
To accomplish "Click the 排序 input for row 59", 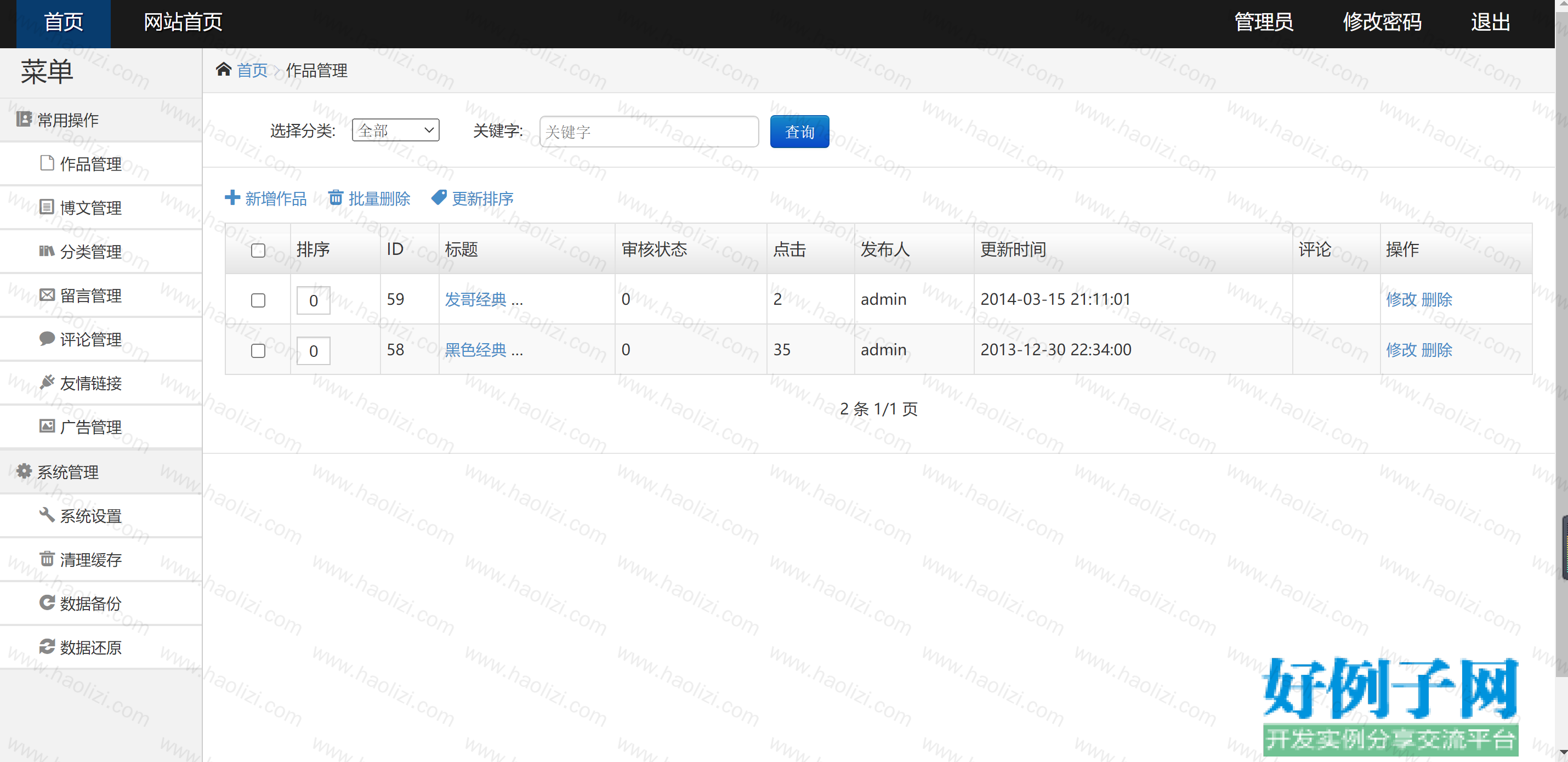I will click(314, 300).
